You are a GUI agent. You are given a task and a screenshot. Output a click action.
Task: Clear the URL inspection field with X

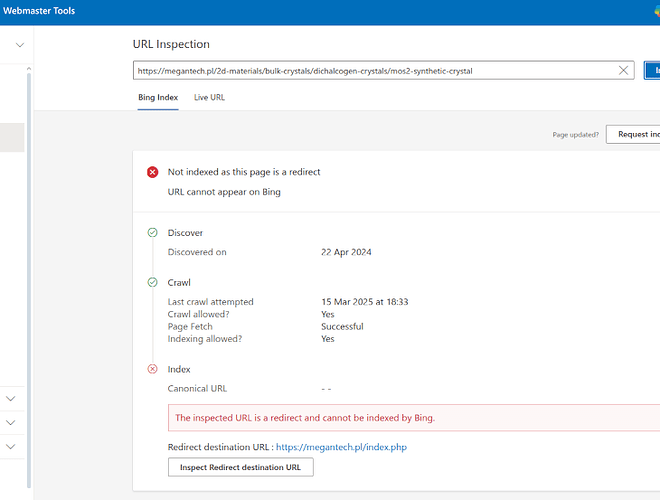click(623, 70)
